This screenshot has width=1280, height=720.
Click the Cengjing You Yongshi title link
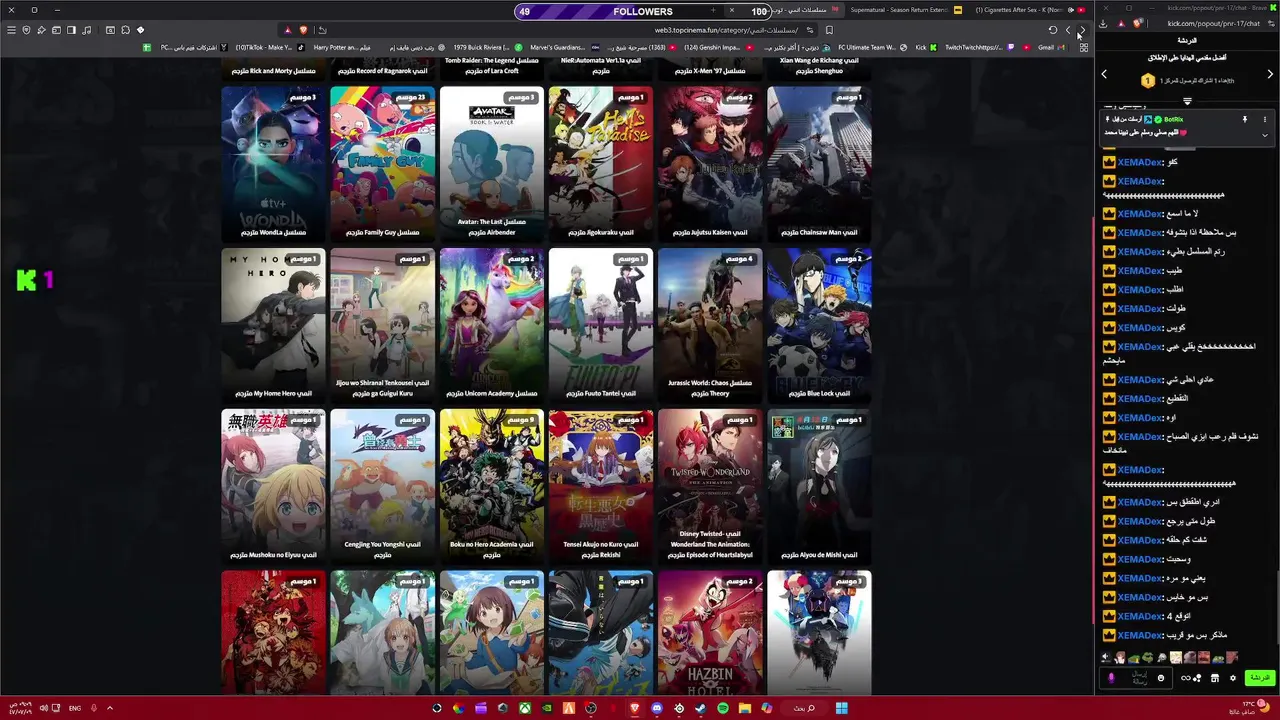pyautogui.click(x=382, y=549)
